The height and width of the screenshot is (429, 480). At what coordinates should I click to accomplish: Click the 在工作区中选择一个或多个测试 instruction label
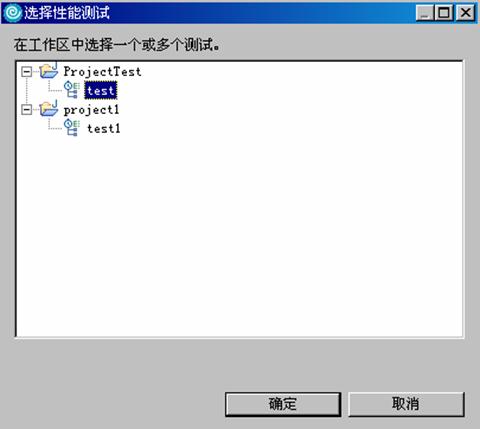click(117, 45)
